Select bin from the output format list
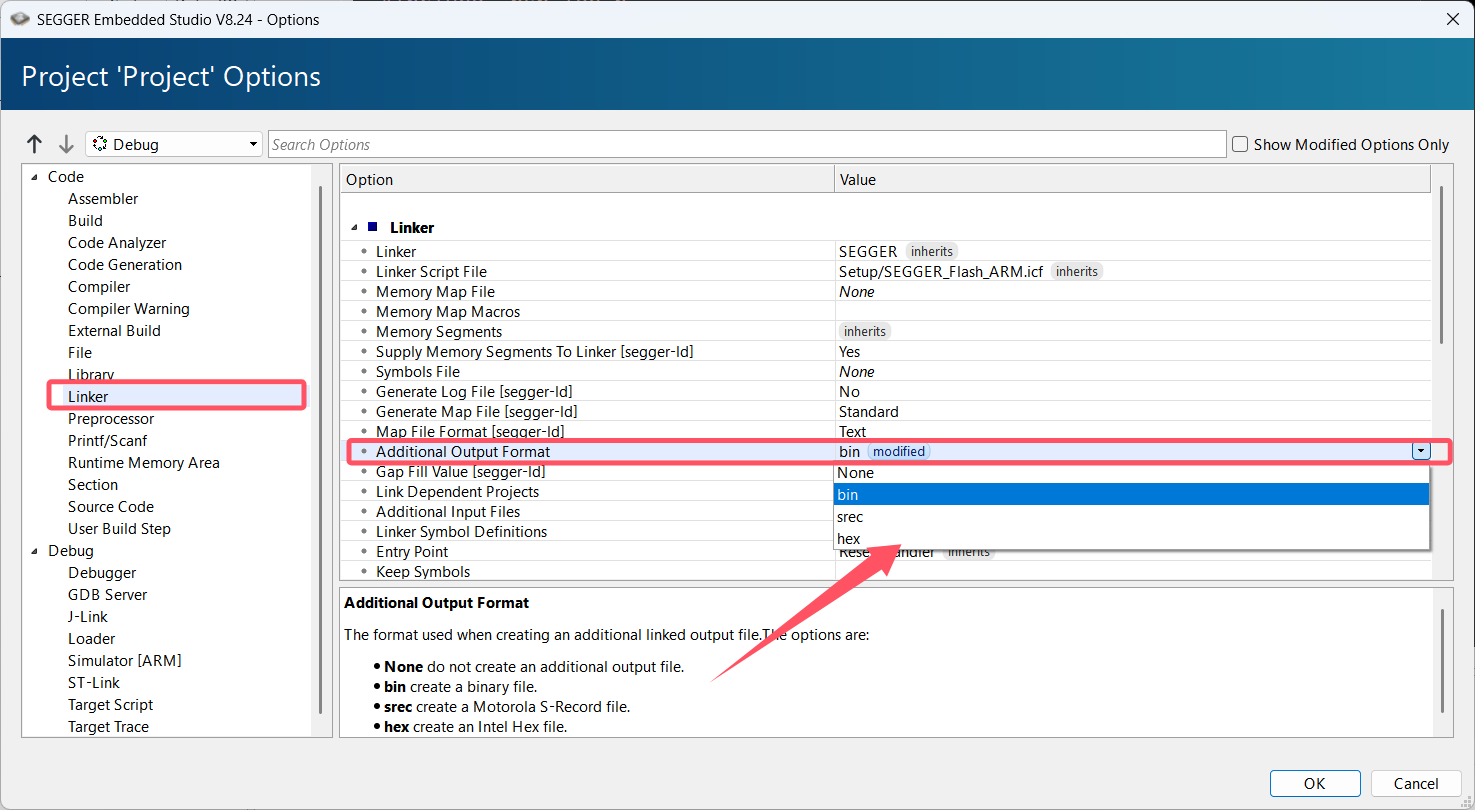1475x810 pixels. pyautogui.click(x=1131, y=495)
